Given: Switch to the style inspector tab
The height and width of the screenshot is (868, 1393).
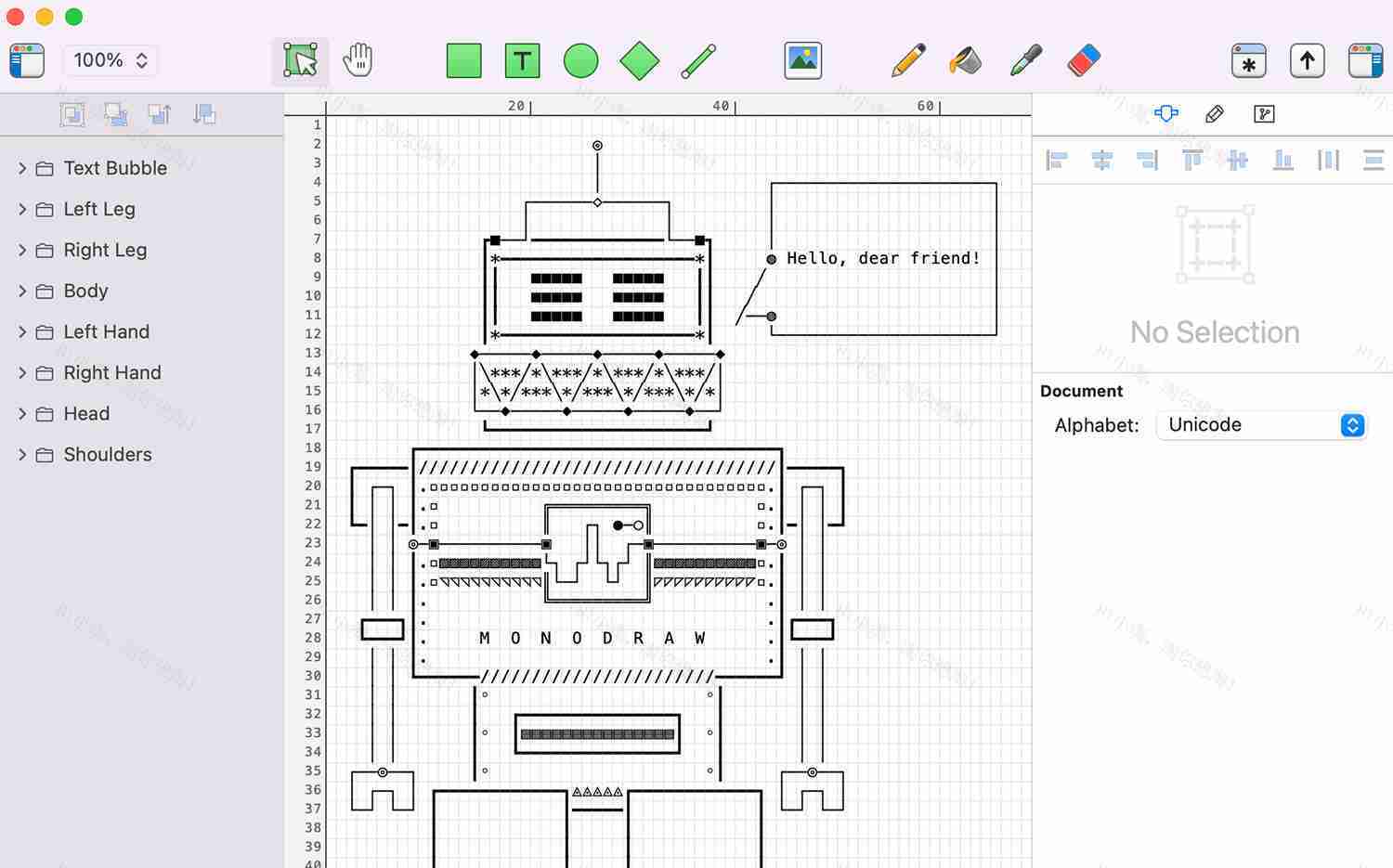Looking at the screenshot, I should coord(1215,113).
